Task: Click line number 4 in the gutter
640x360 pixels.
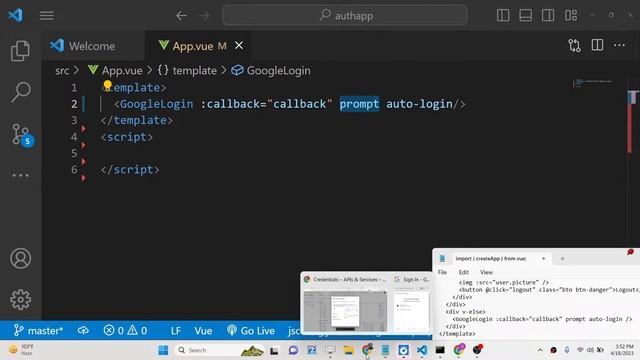Action: (74, 137)
